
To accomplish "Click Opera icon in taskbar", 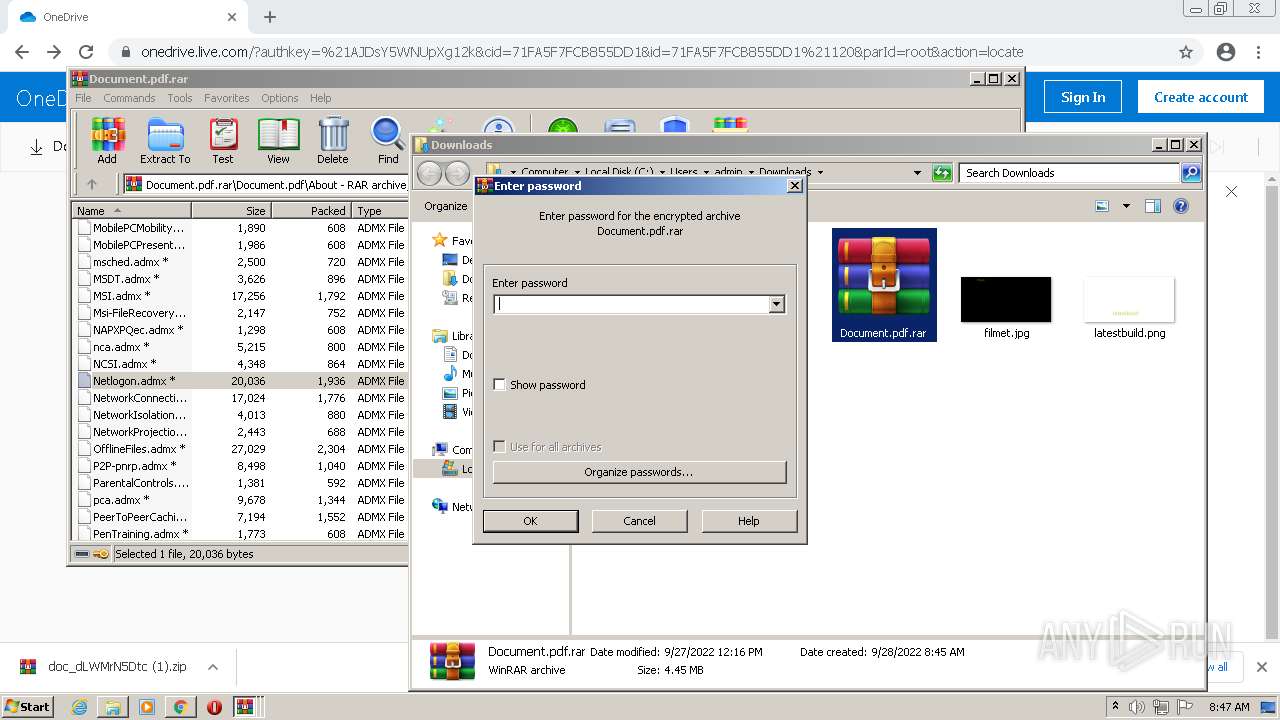I will coord(214,707).
